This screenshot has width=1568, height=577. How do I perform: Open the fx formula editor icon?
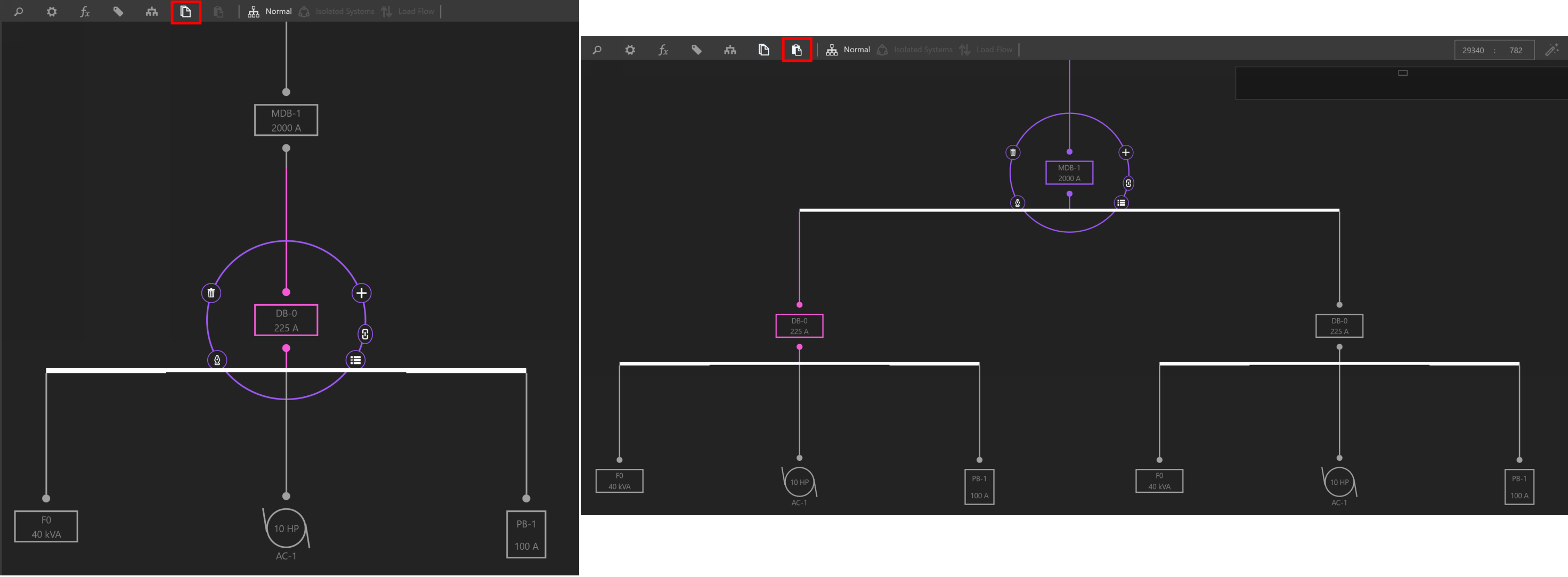[x=84, y=11]
